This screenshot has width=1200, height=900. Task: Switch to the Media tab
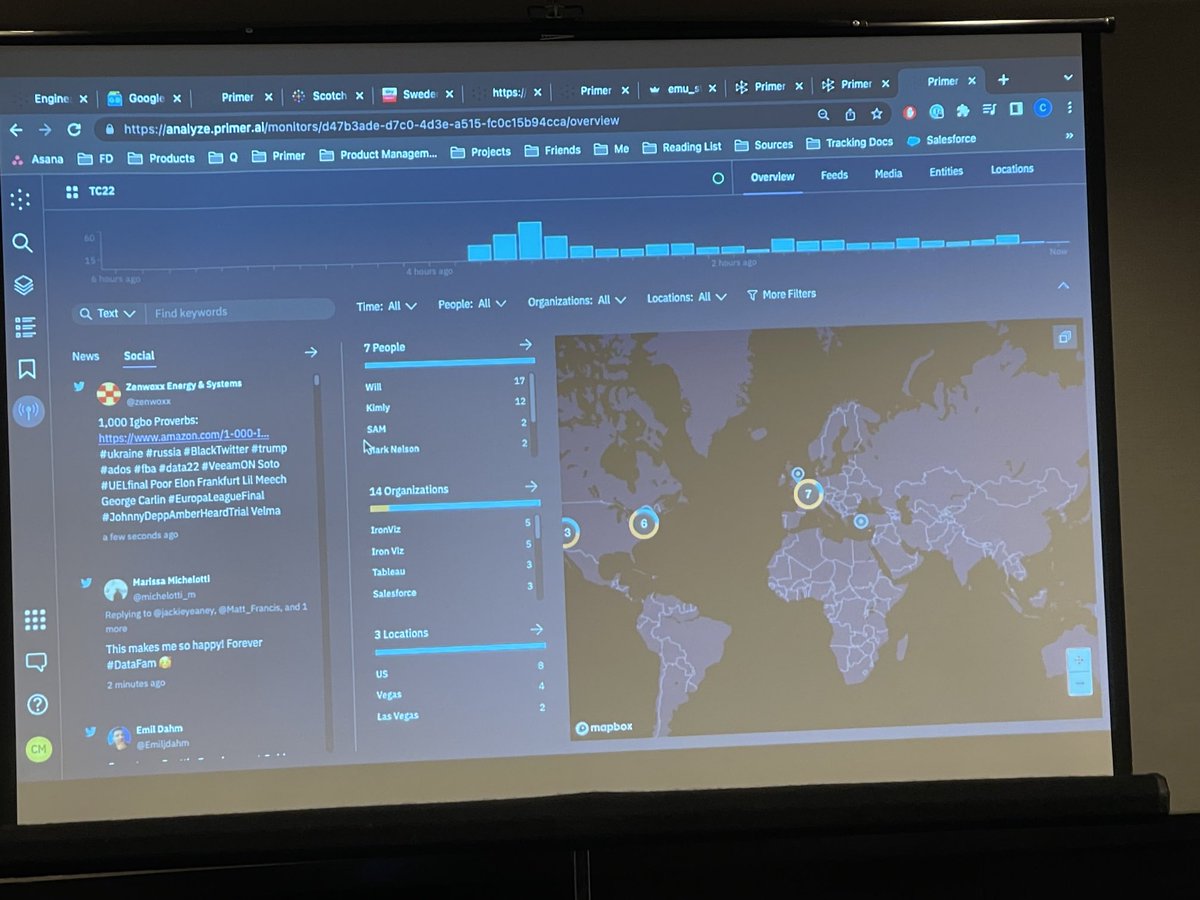point(888,173)
